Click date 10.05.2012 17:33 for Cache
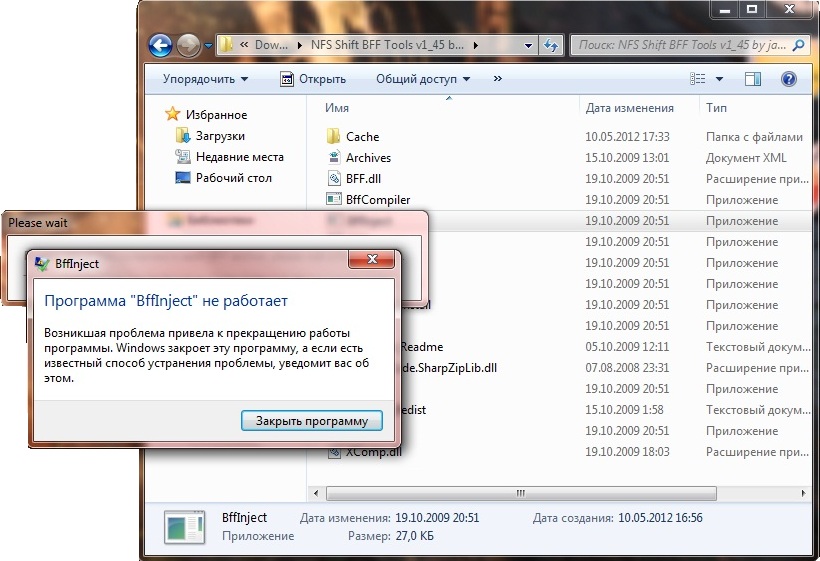The height and width of the screenshot is (561, 820). tap(627, 136)
